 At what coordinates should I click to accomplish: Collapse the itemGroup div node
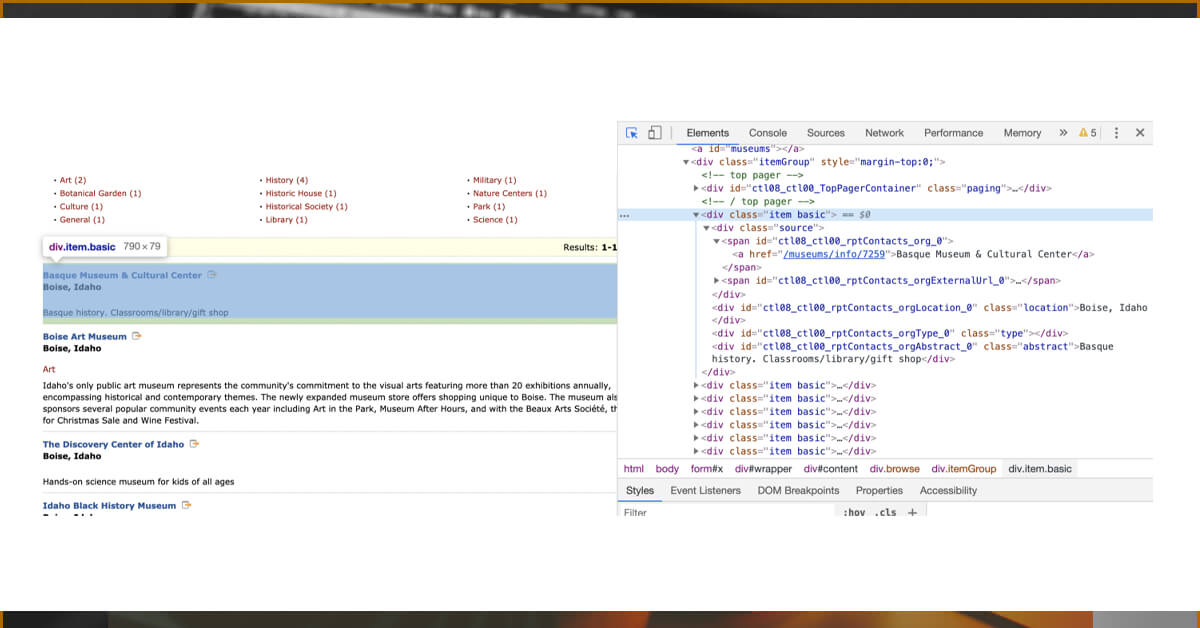click(686, 162)
